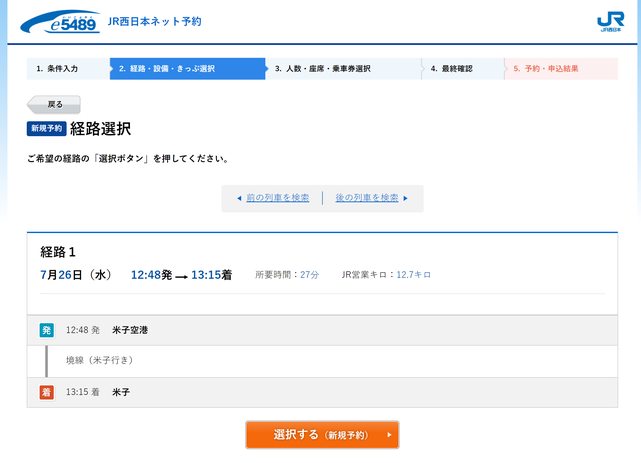Click the 境線（米子行き） line name
Viewport: 641px width, 463px height.
[x=99, y=360]
